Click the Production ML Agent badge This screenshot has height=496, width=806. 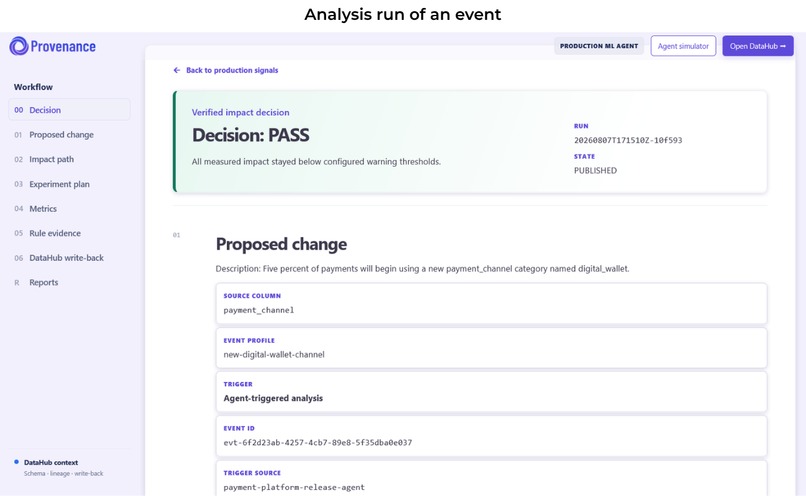tap(599, 46)
